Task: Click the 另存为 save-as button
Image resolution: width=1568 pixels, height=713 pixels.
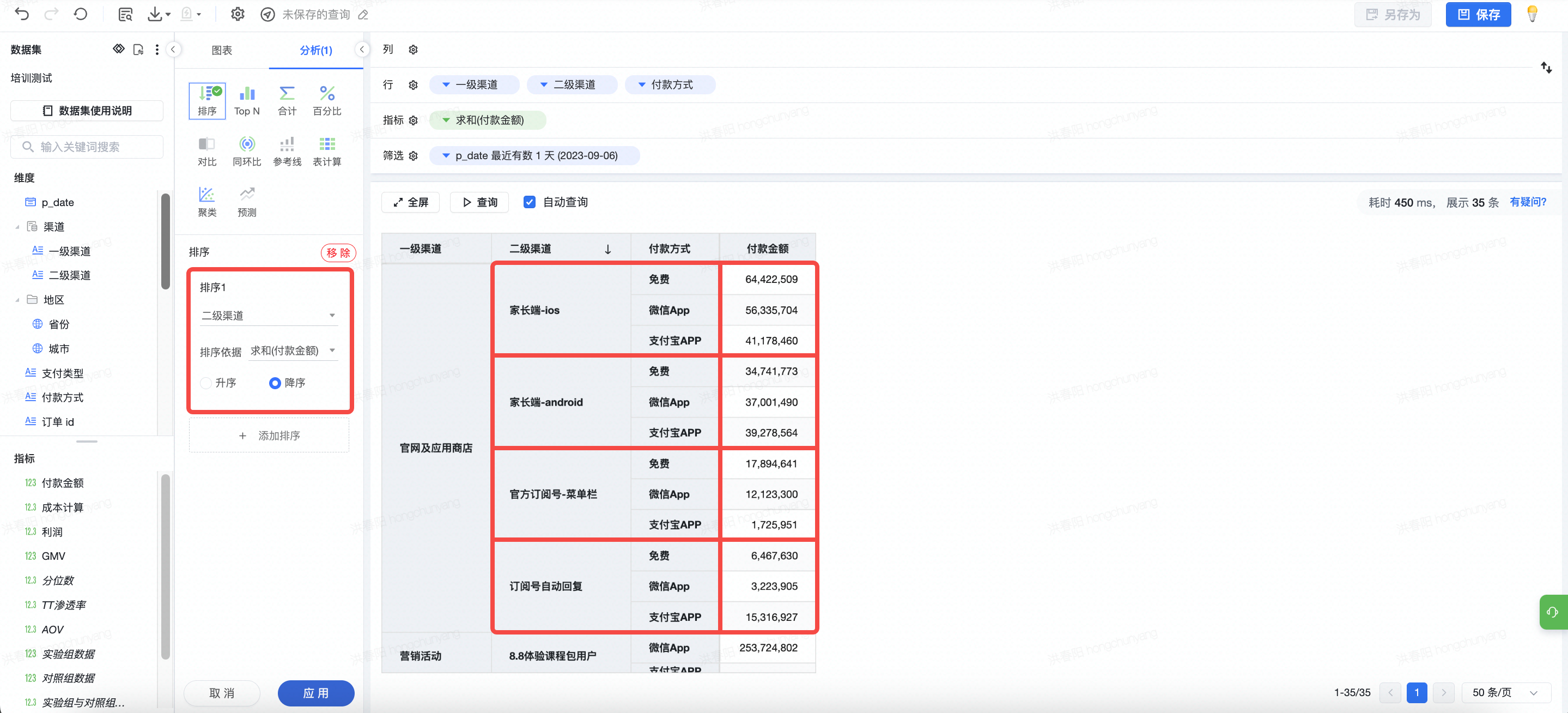Action: (x=1393, y=15)
